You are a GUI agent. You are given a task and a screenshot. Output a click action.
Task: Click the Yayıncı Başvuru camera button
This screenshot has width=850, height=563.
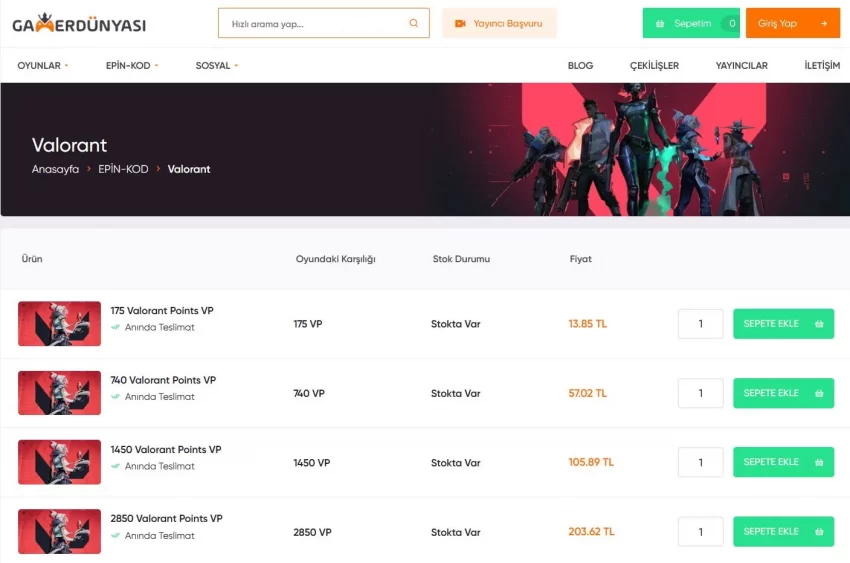click(x=499, y=23)
